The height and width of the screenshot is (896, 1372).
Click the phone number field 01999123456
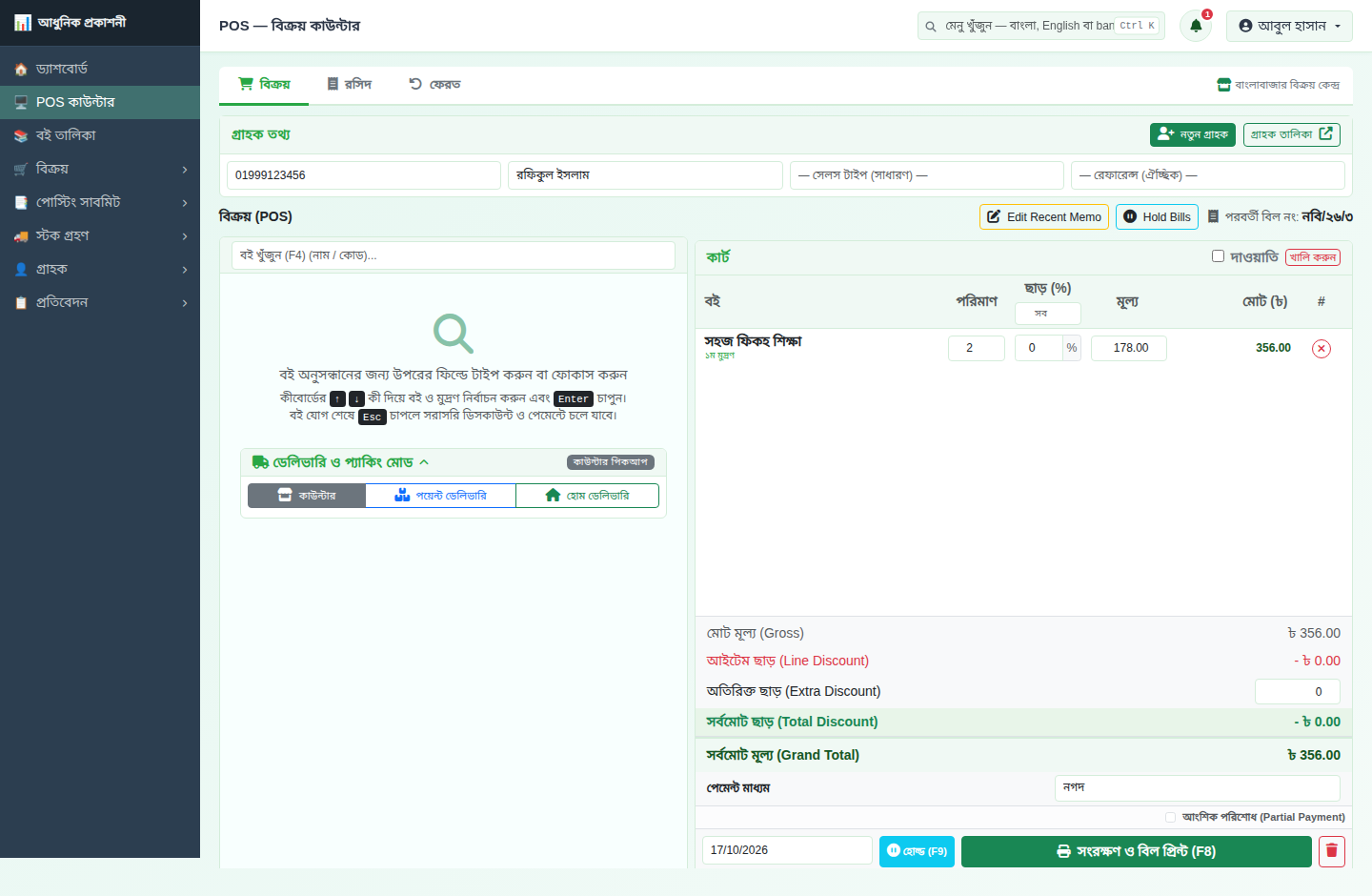tap(364, 175)
